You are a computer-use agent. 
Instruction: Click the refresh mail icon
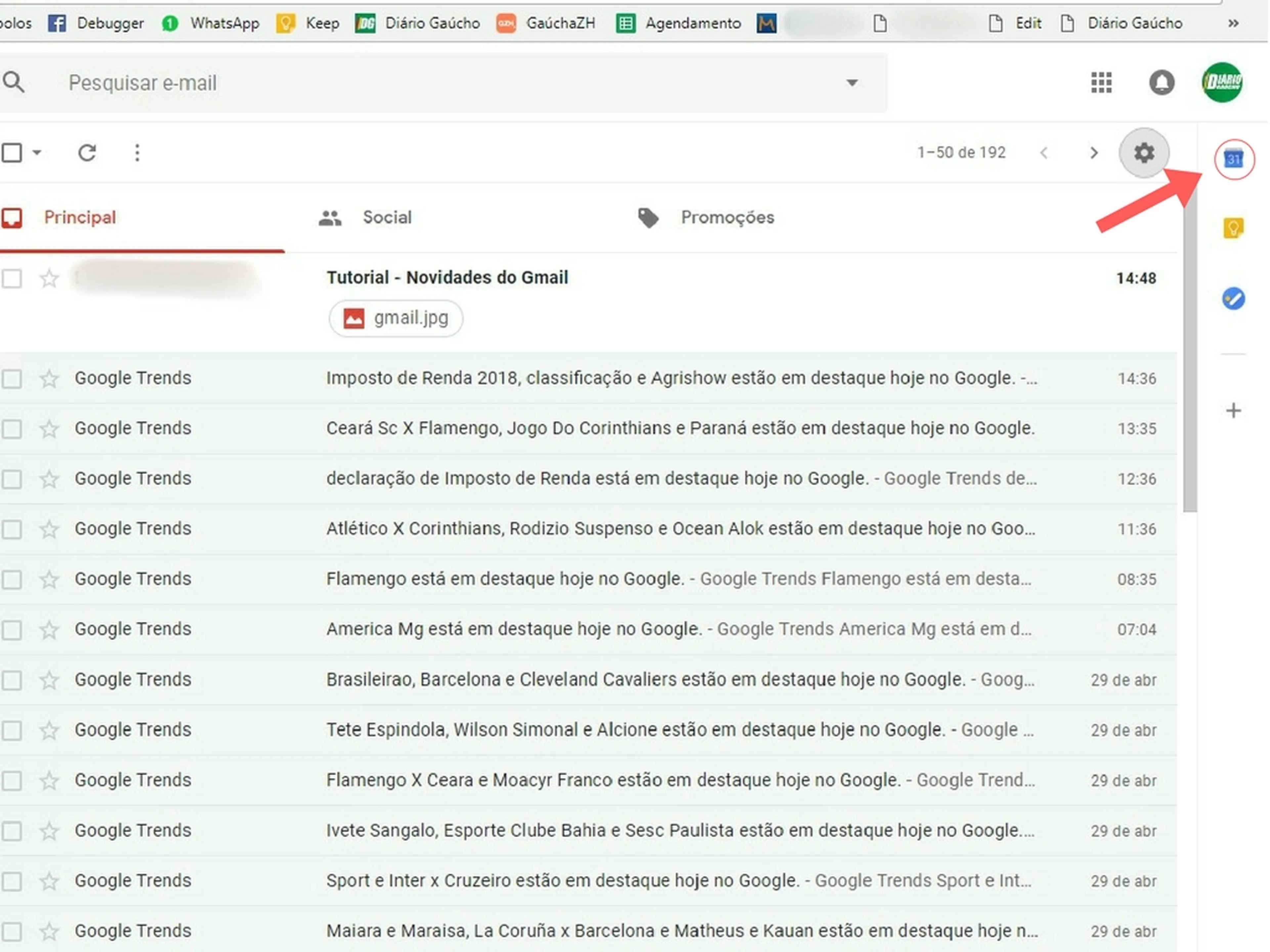click(x=87, y=153)
